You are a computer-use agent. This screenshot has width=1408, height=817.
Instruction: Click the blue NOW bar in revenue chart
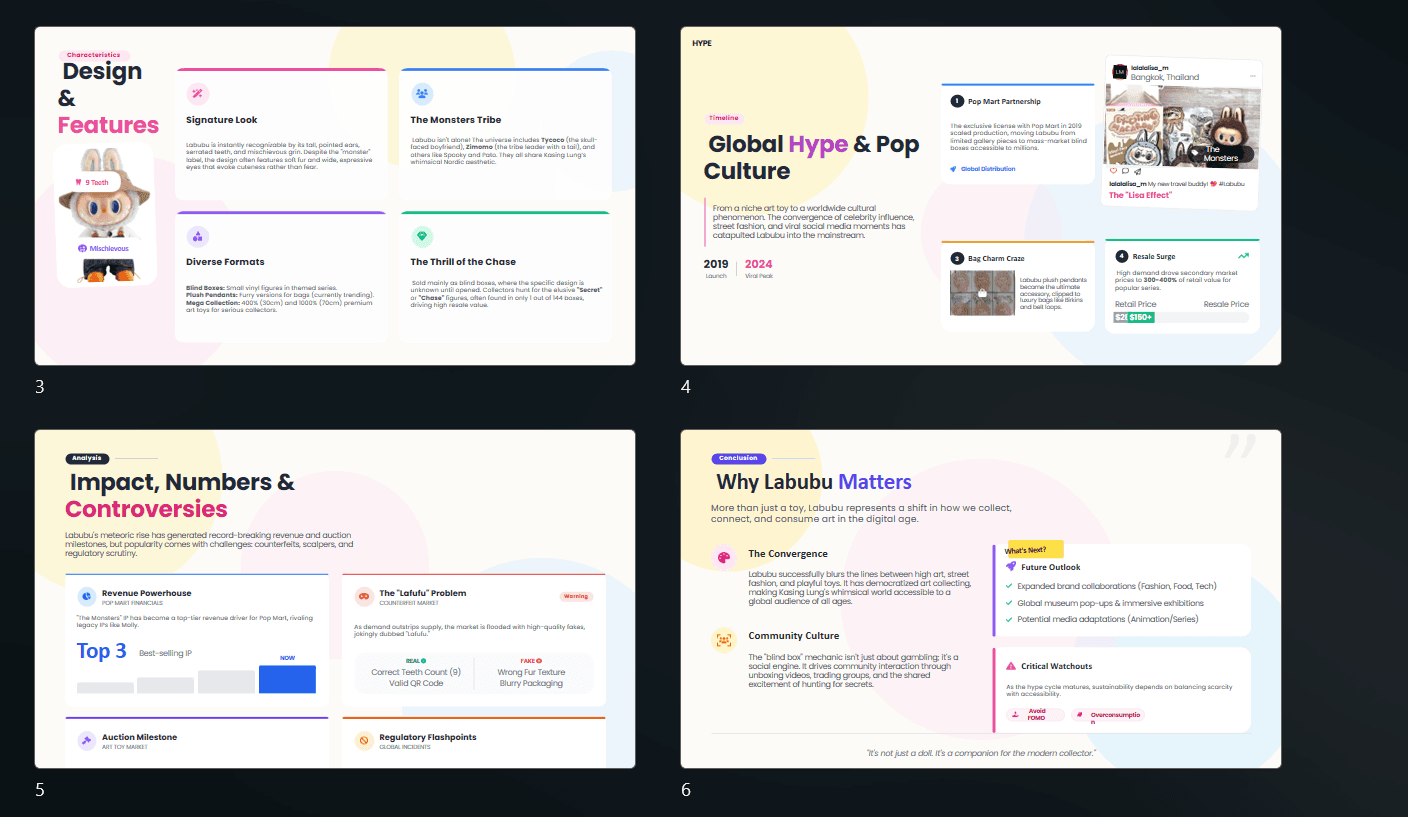point(287,678)
